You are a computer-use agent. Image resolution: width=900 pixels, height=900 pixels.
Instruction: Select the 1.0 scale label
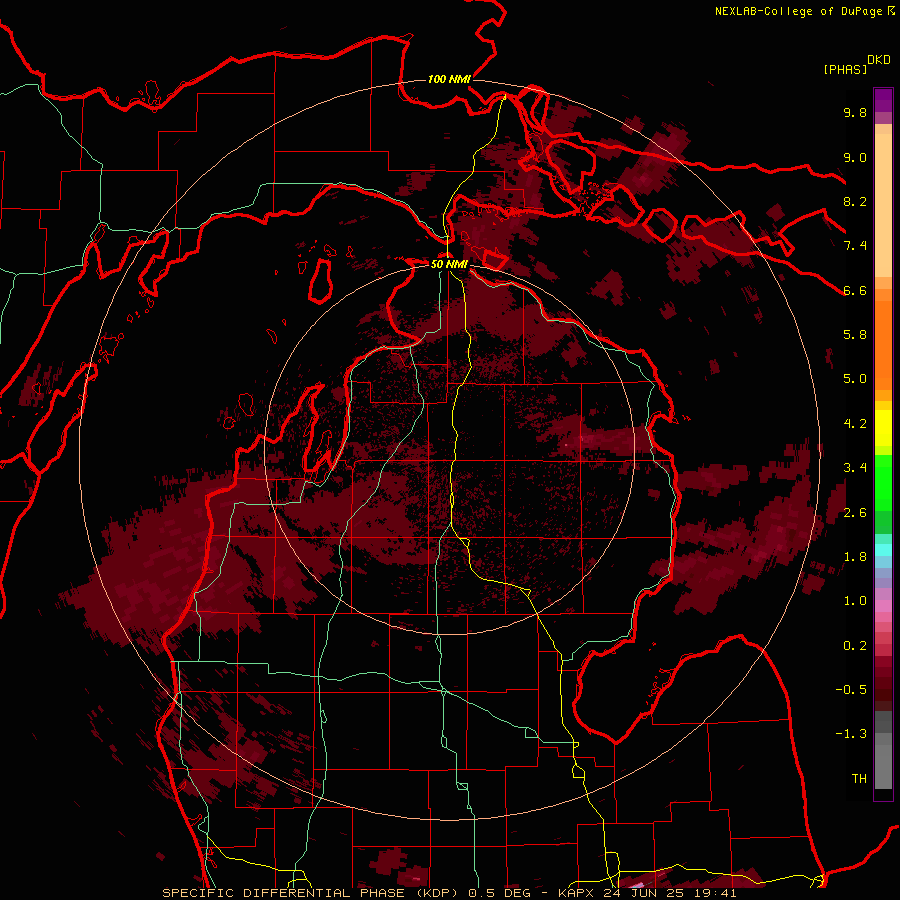tap(855, 601)
